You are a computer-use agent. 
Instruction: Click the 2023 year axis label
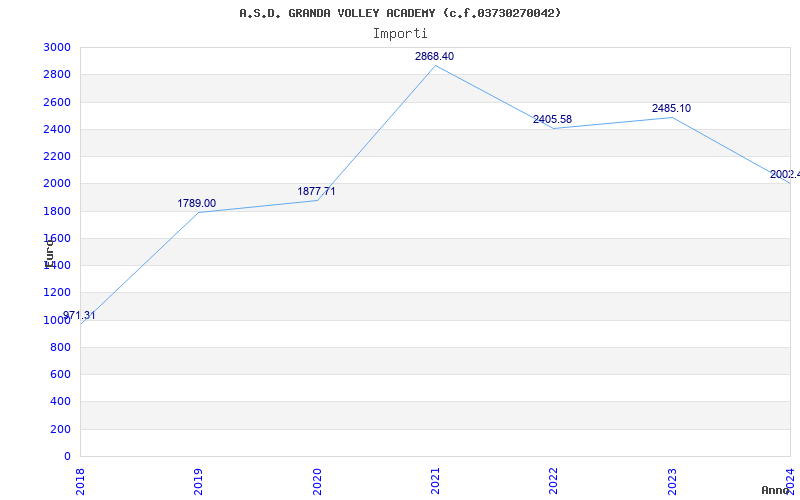point(672,482)
